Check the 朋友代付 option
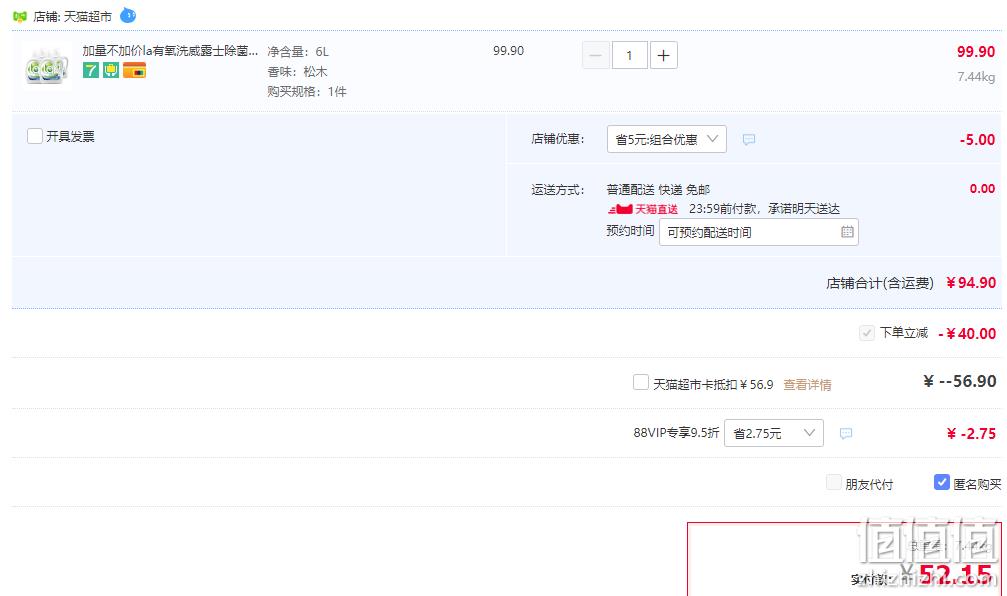Viewport: 1007px width, 596px height. pos(834,483)
